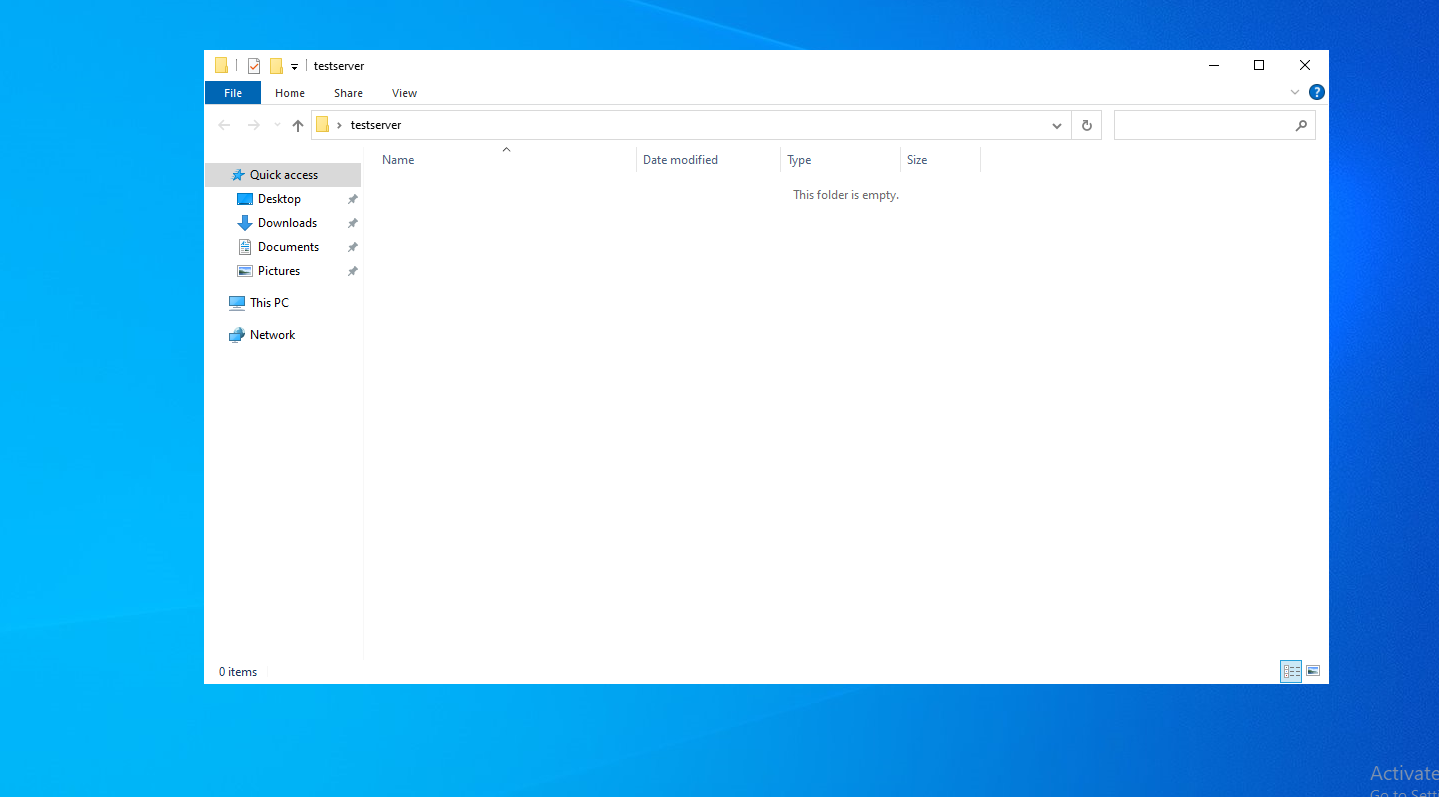1439x797 pixels.
Task: Open Pictures in the navigation pane
Action: 278,271
